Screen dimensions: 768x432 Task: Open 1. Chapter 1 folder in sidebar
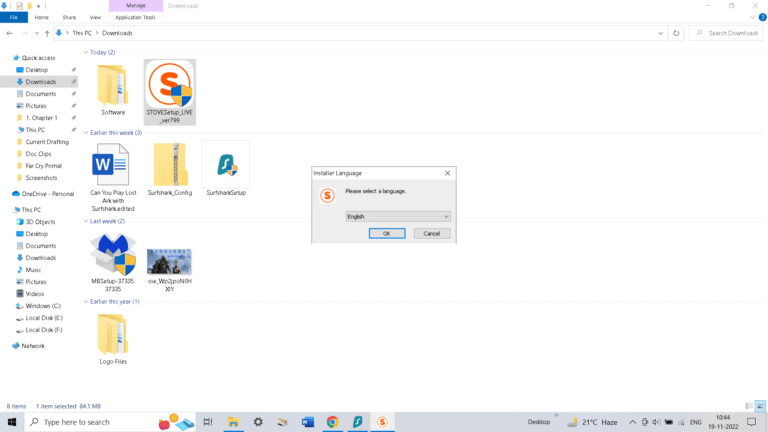[41, 118]
